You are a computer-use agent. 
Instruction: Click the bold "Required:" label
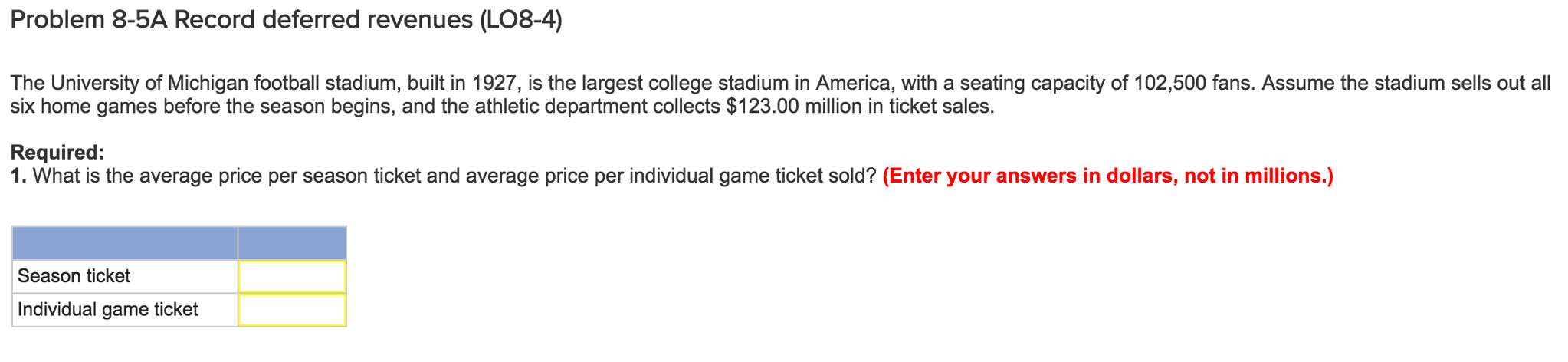57,152
